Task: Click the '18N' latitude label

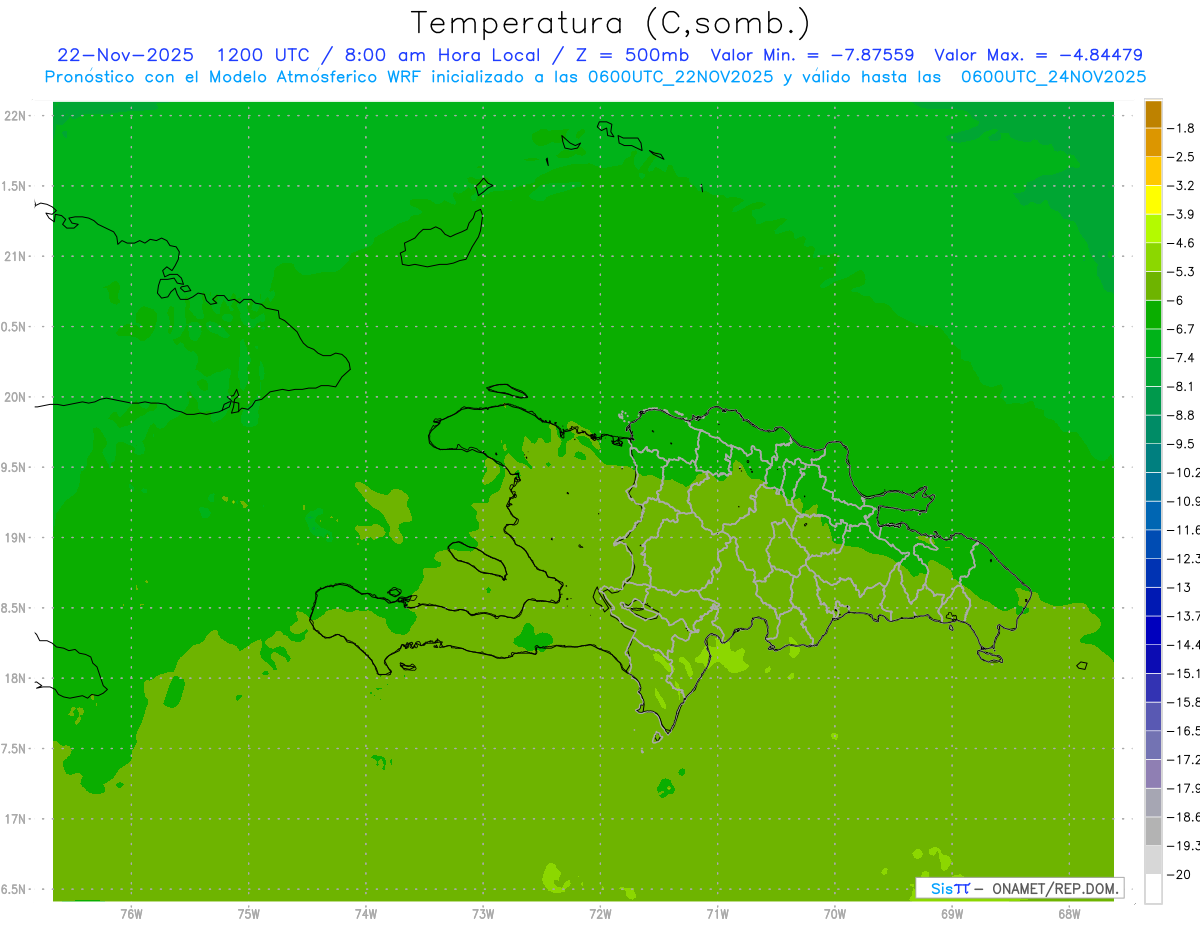Action: coord(16,679)
